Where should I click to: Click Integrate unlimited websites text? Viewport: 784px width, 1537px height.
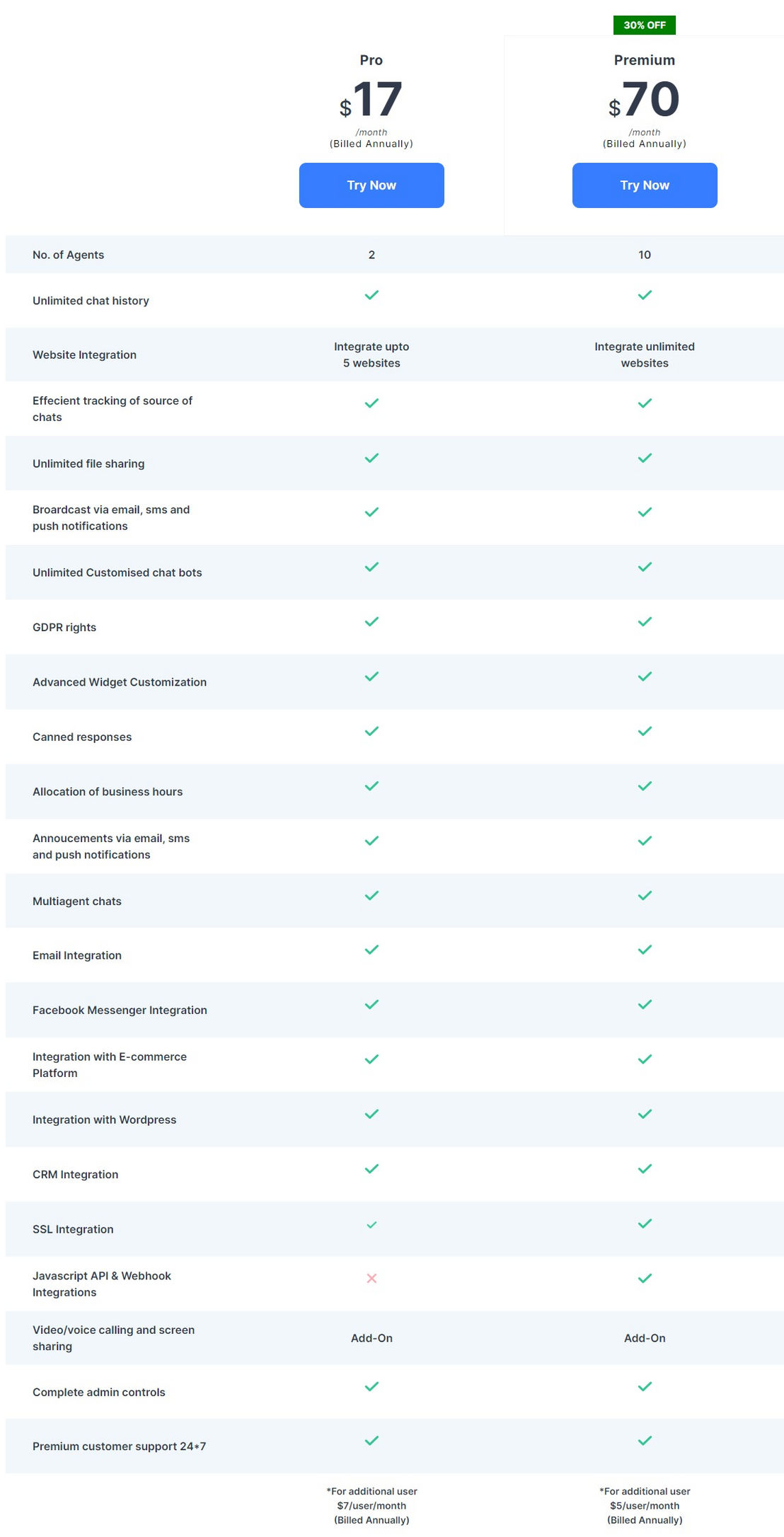pyautogui.click(x=645, y=355)
